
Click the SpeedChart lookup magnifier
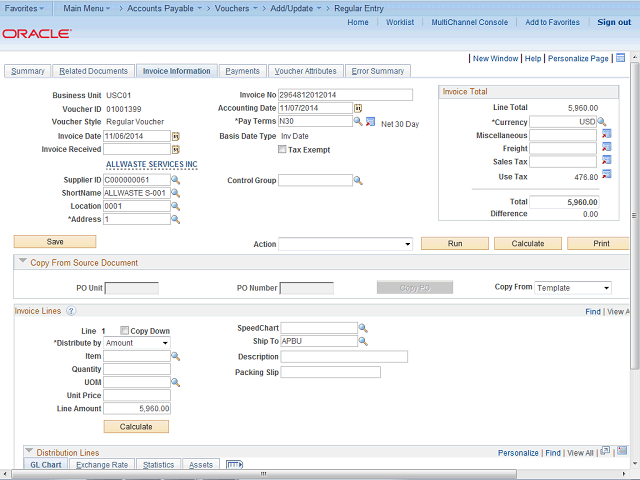(x=363, y=328)
